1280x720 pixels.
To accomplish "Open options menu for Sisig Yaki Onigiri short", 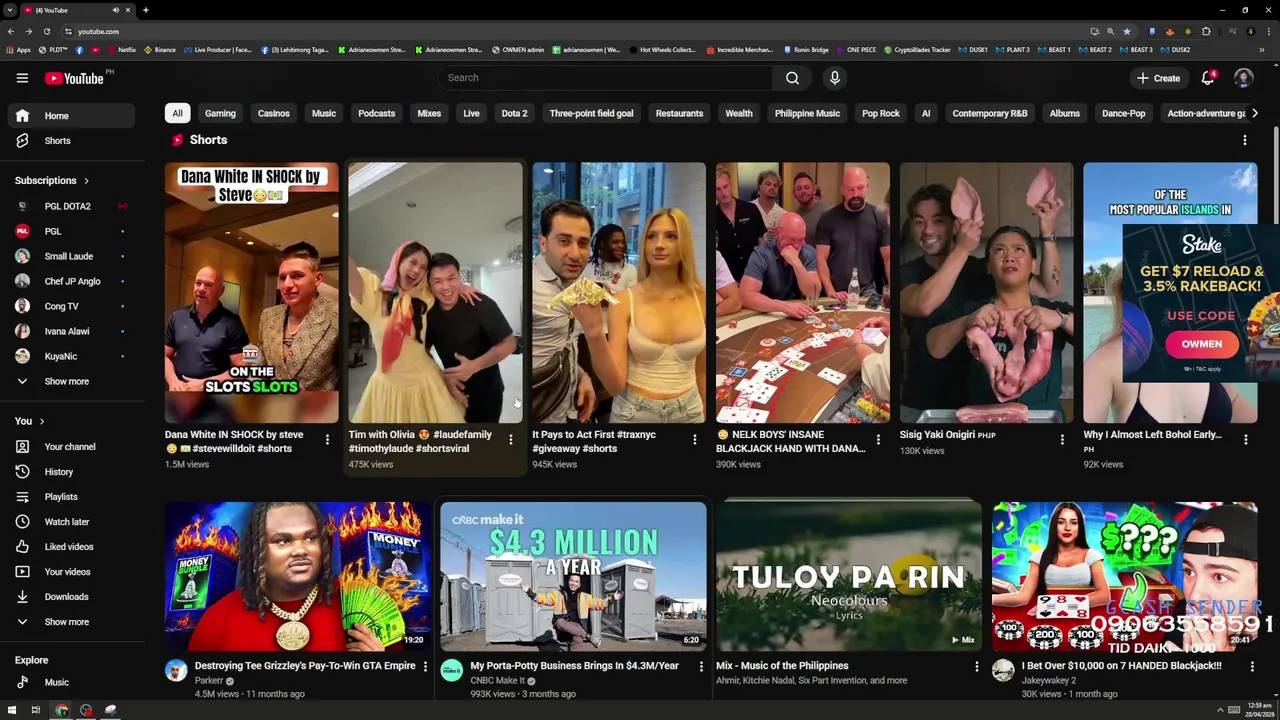I will (1062, 439).
